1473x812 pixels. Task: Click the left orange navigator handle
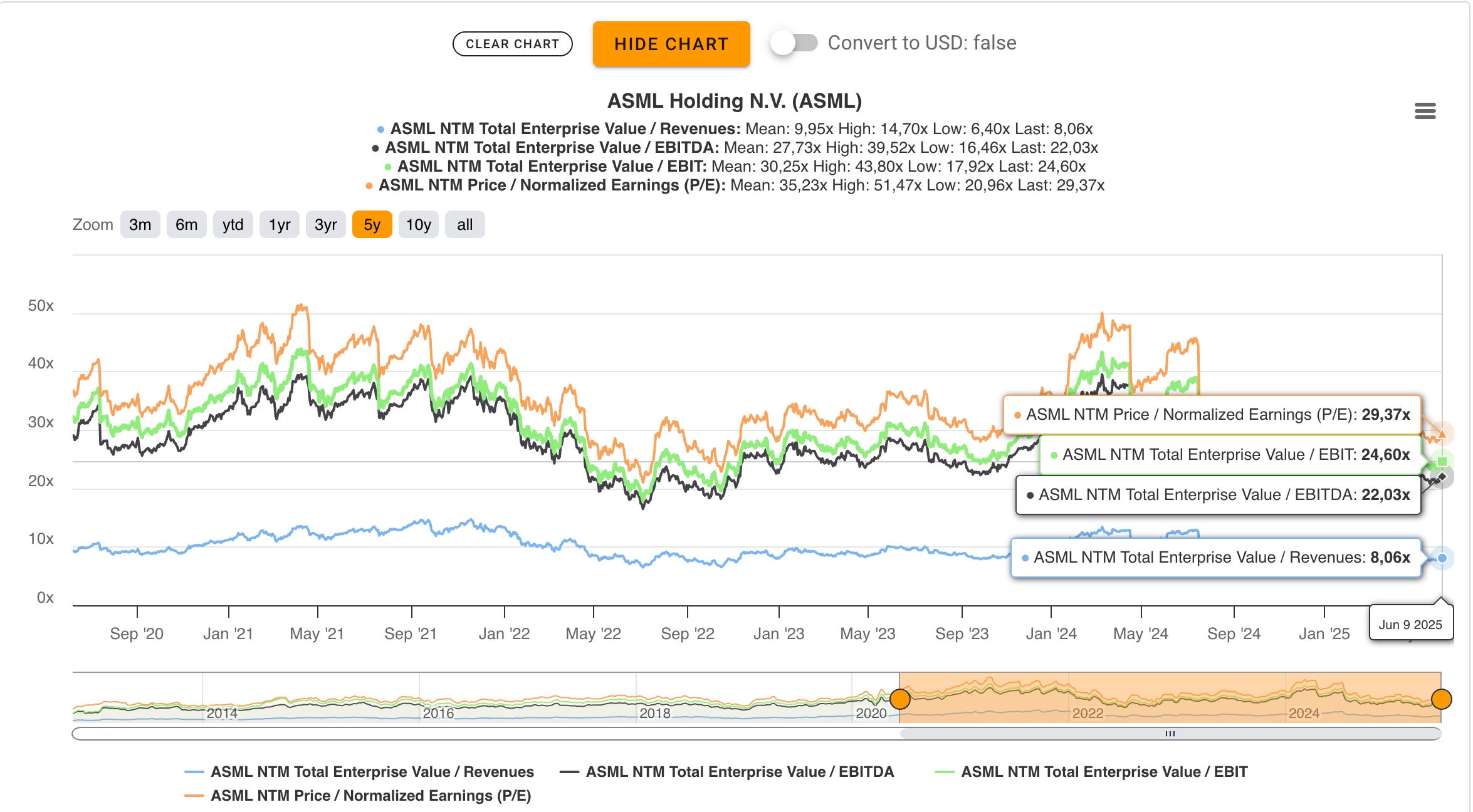pyautogui.click(x=900, y=699)
